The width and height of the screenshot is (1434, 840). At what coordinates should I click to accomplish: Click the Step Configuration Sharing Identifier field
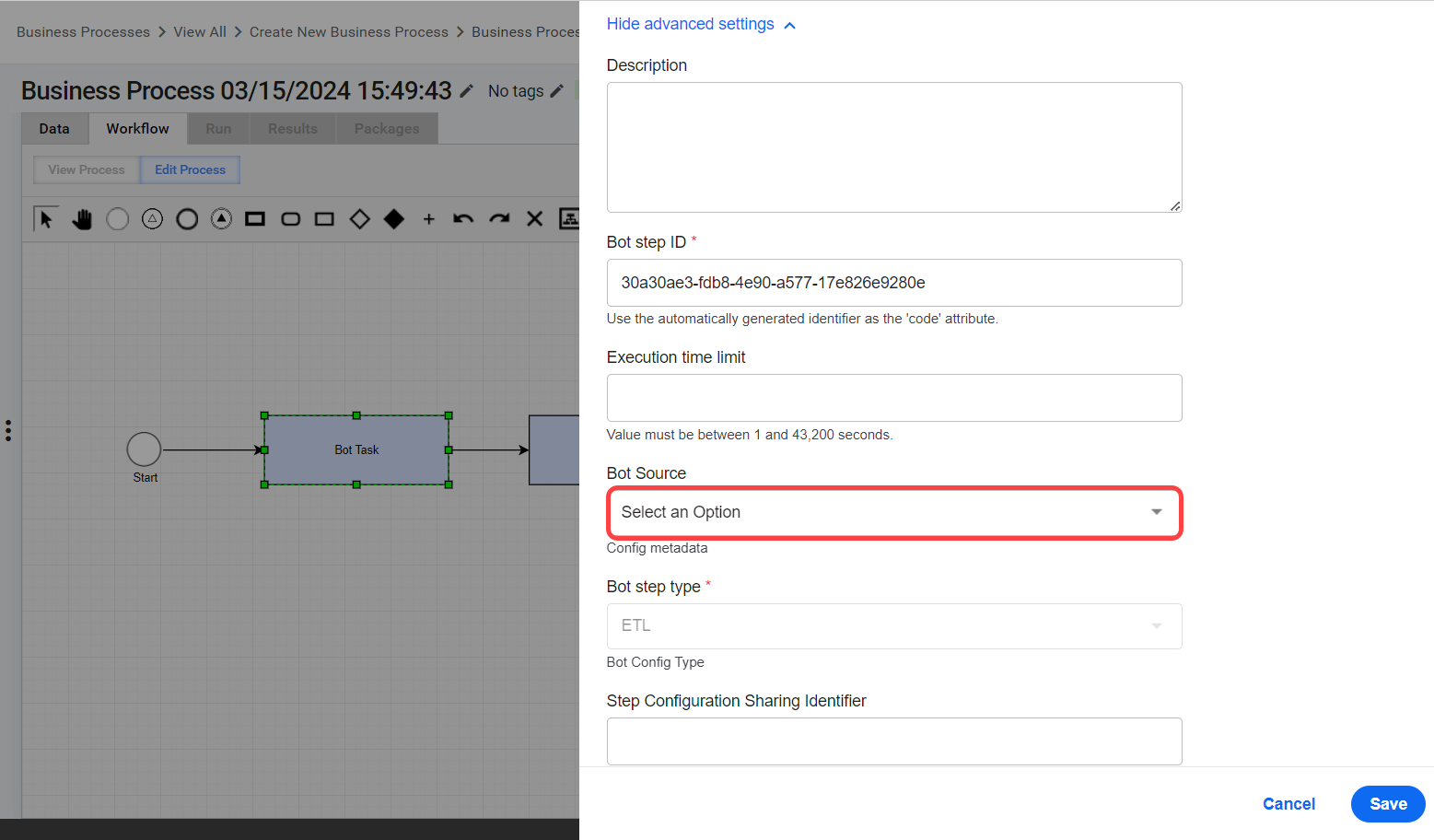click(894, 741)
